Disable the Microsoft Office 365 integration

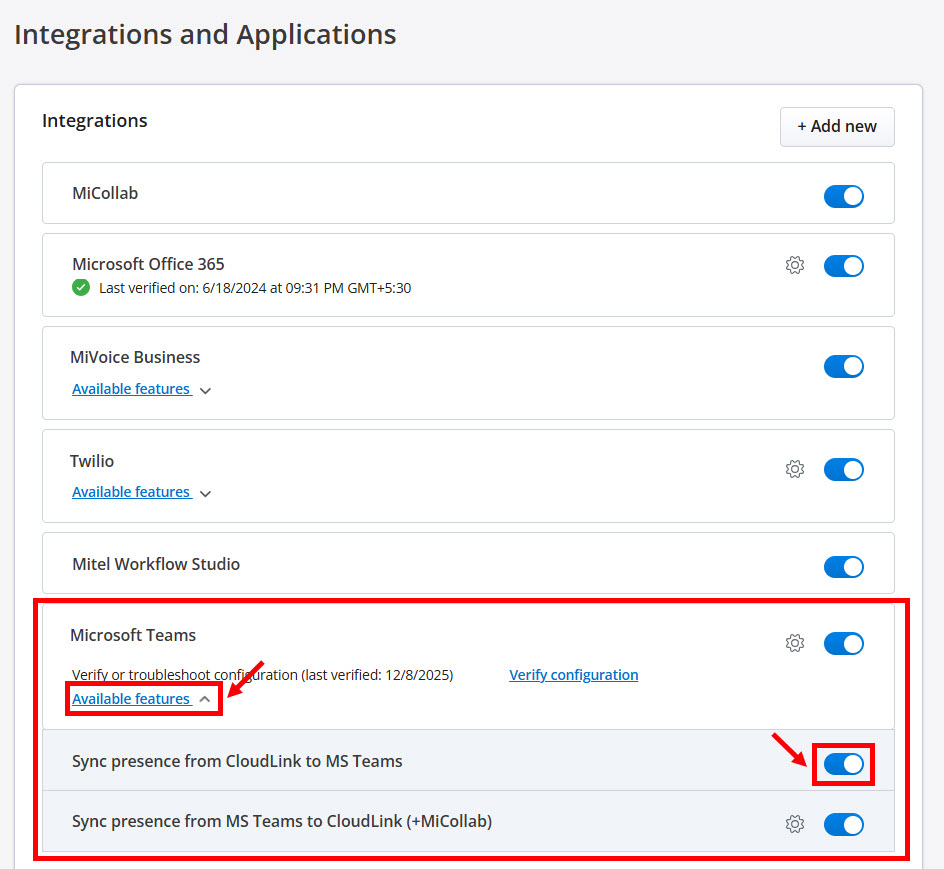tap(843, 266)
